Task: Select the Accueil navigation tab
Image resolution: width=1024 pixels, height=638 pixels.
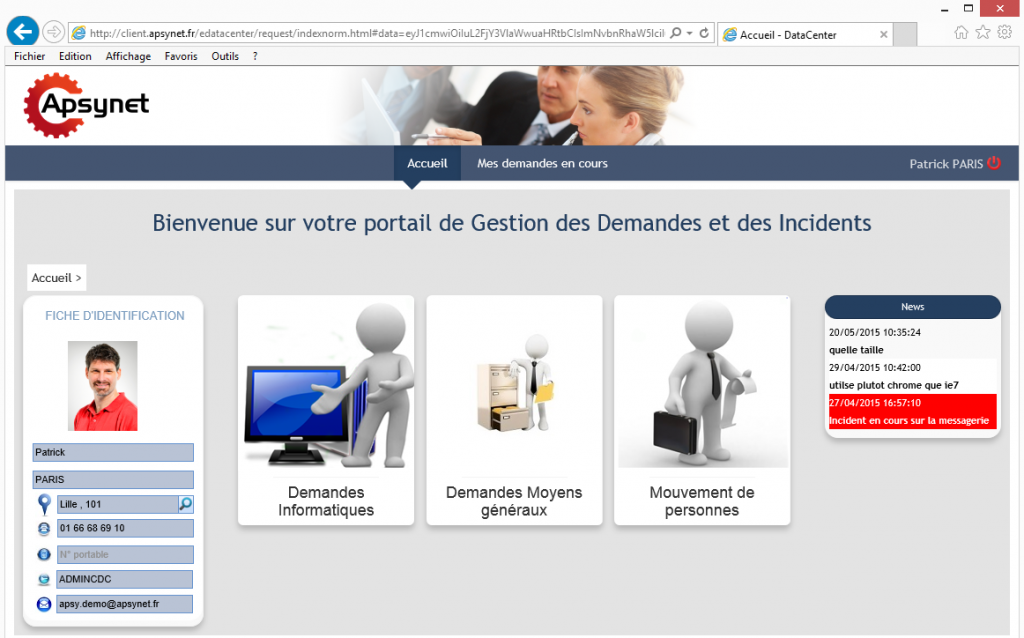Action: tap(427, 163)
